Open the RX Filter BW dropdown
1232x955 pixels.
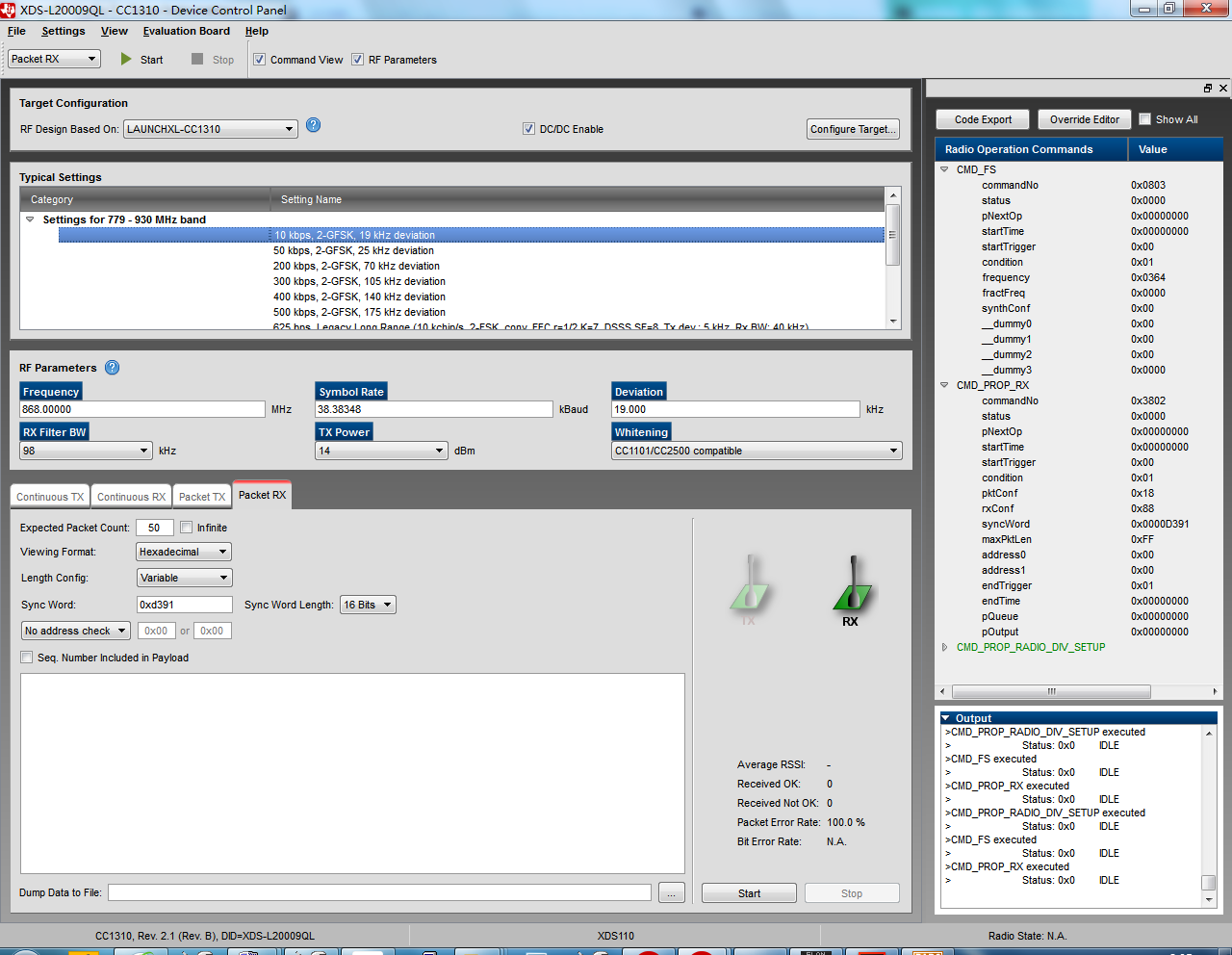click(x=86, y=451)
